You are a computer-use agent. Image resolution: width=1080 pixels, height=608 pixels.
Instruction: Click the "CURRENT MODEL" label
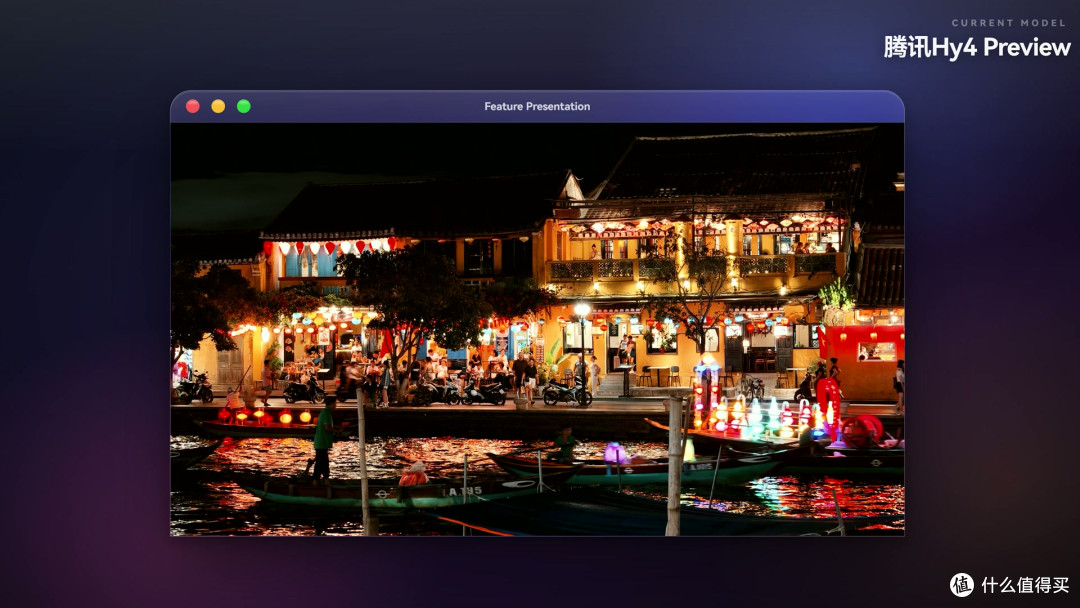tap(1009, 23)
